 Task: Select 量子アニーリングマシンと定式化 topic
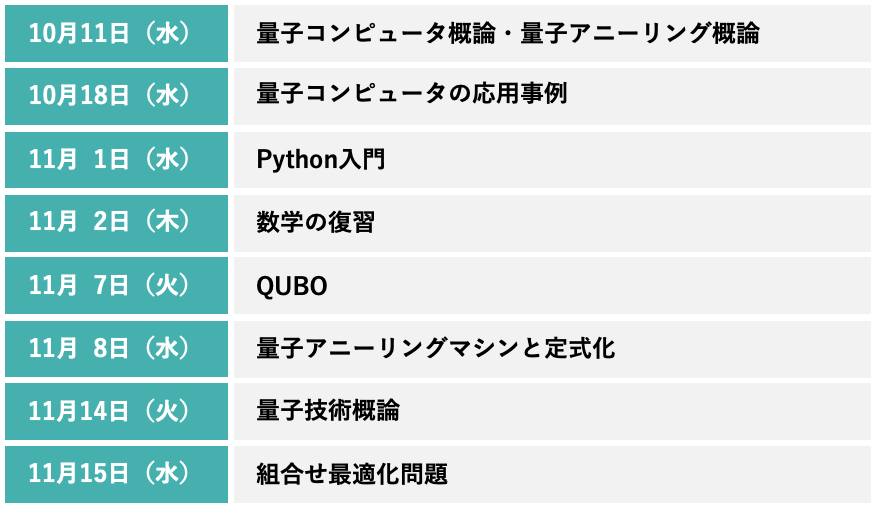pyautogui.click(x=436, y=348)
